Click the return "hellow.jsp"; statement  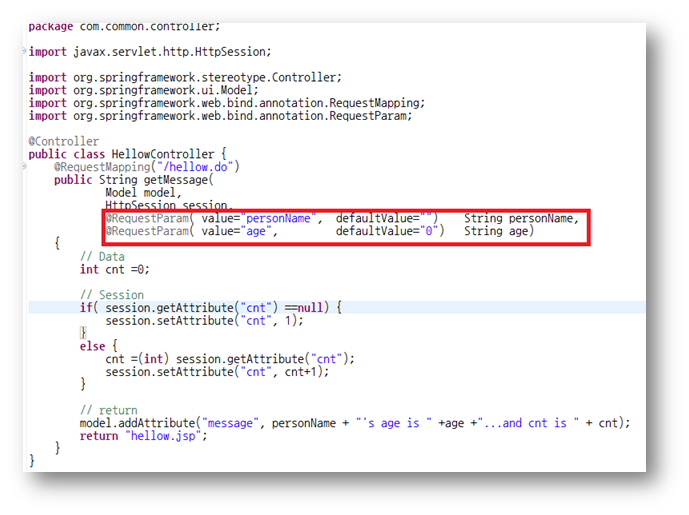pyautogui.click(x=143, y=436)
